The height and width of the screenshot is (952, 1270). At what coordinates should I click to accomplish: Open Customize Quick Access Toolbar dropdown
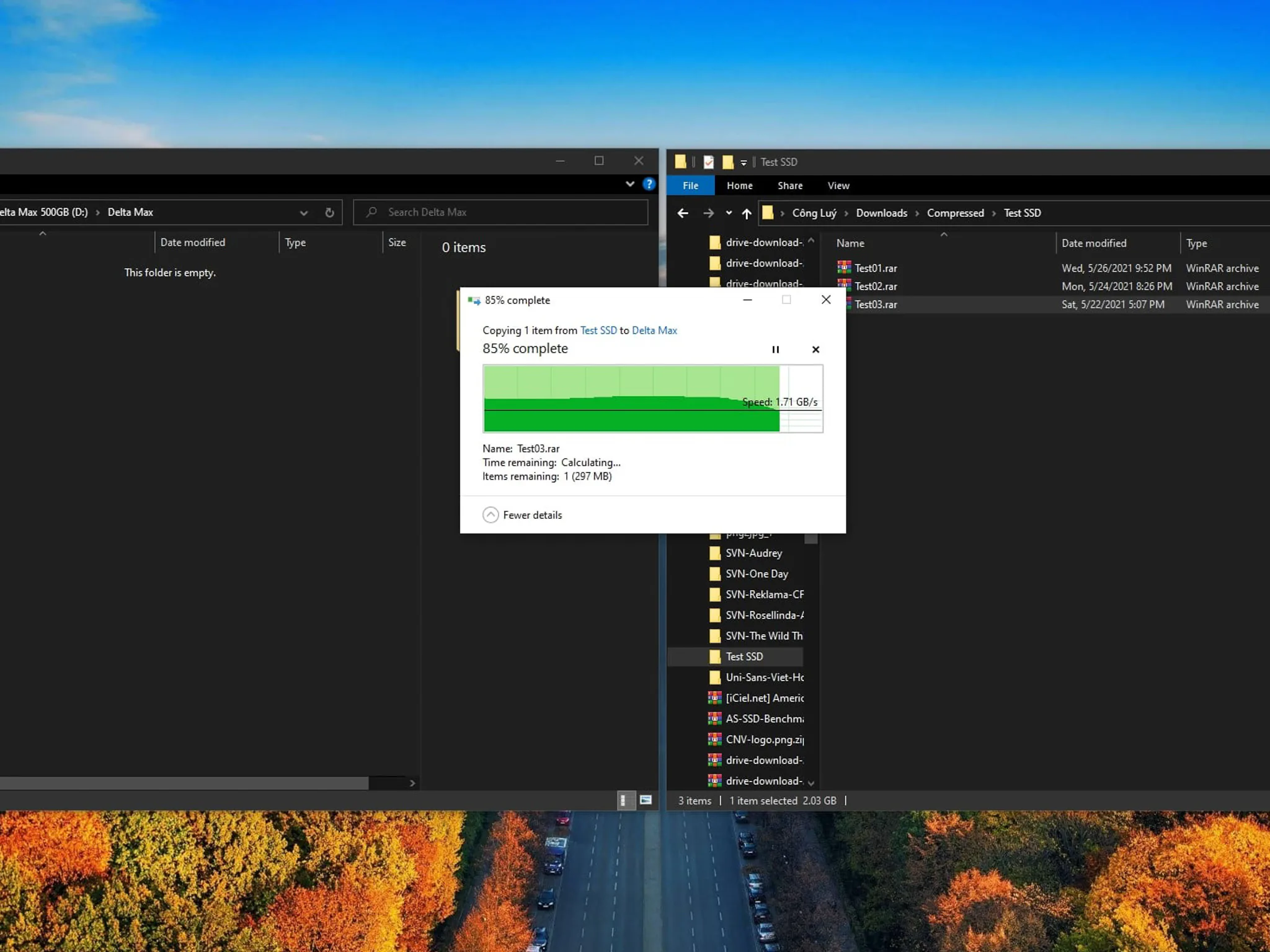point(744,162)
